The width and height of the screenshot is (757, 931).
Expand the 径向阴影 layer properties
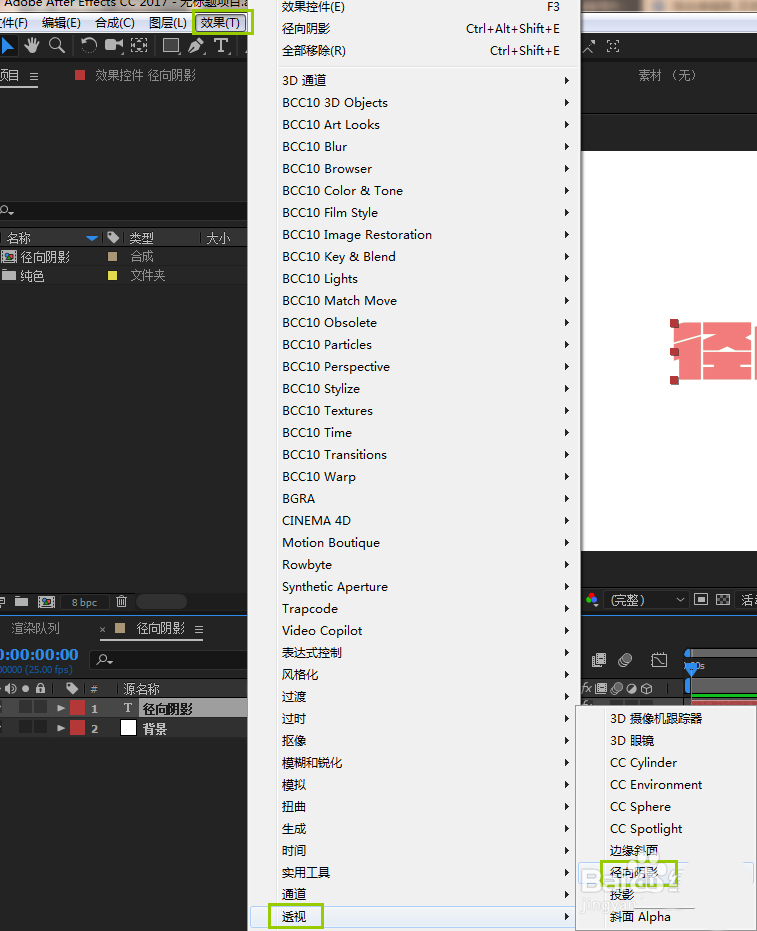pyautogui.click(x=61, y=708)
